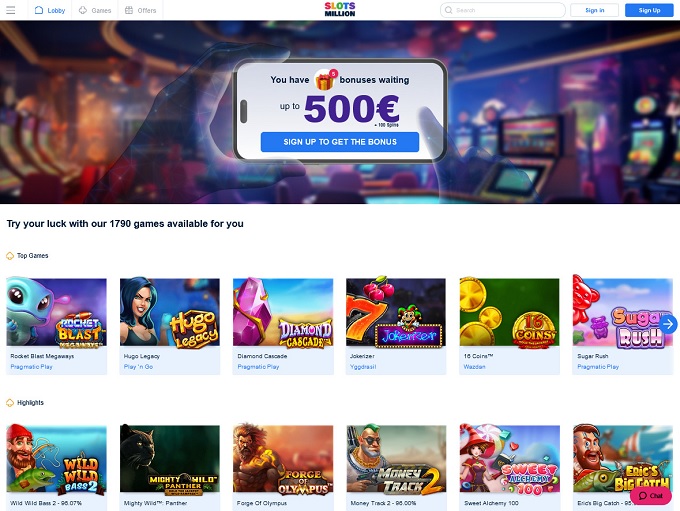This screenshot has height=511, width=680.
Task: Focus the Search input field
Action: (x=503, y=10)
